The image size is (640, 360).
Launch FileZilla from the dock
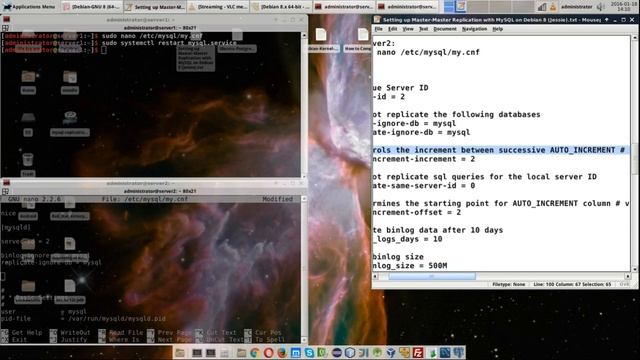coord(418,352)
